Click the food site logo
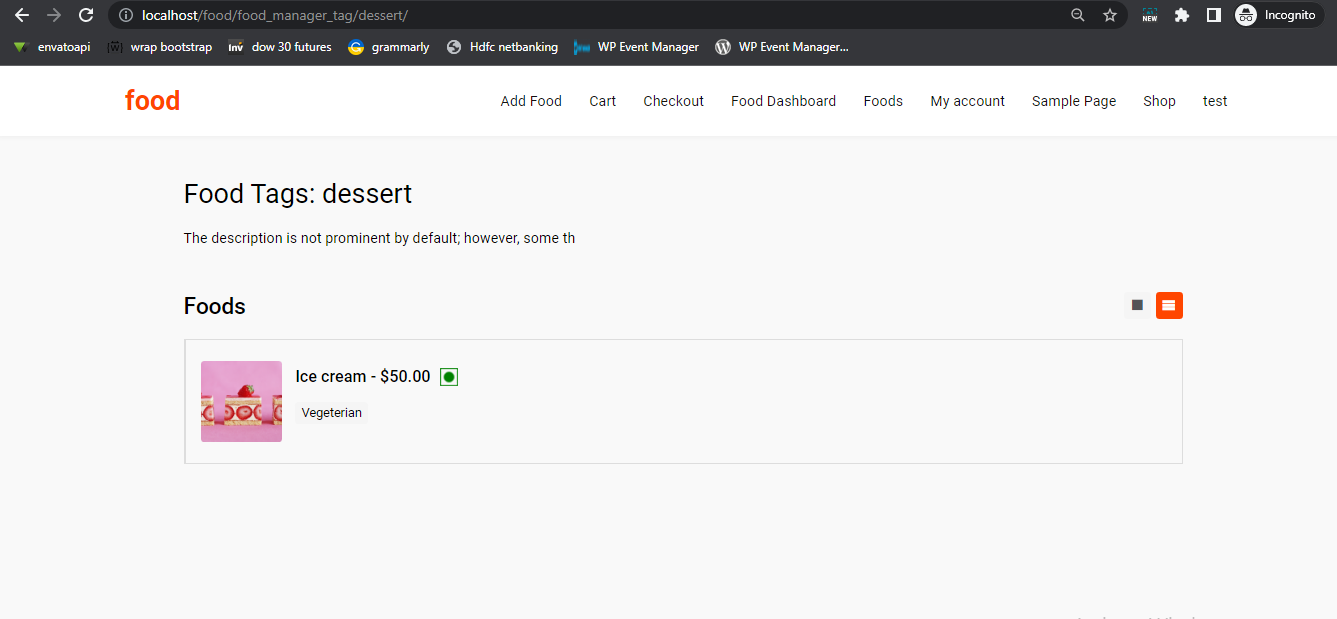 (x=152, y=101)
